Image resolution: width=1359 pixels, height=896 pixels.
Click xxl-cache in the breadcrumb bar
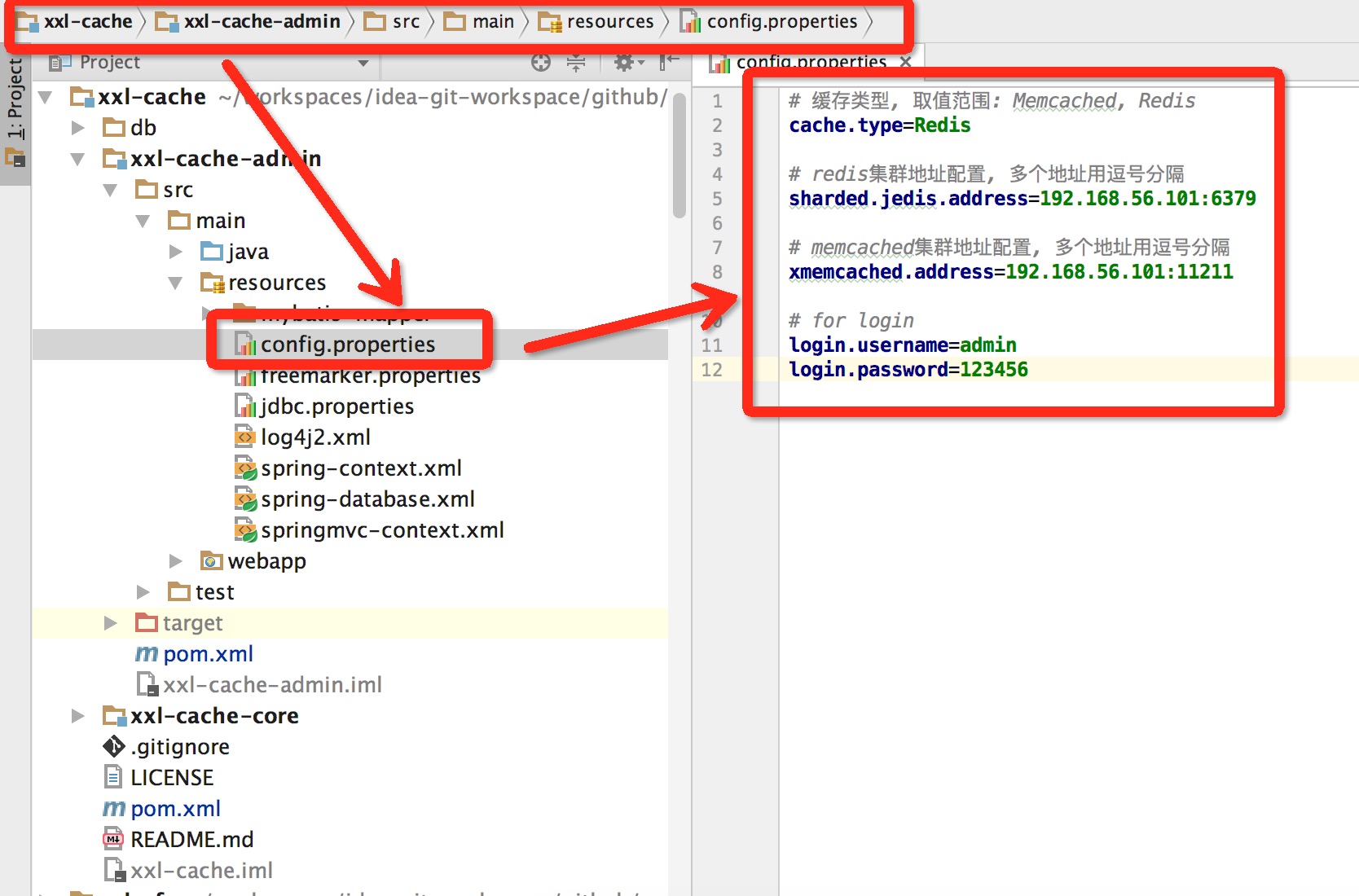(x=88, y=21)
